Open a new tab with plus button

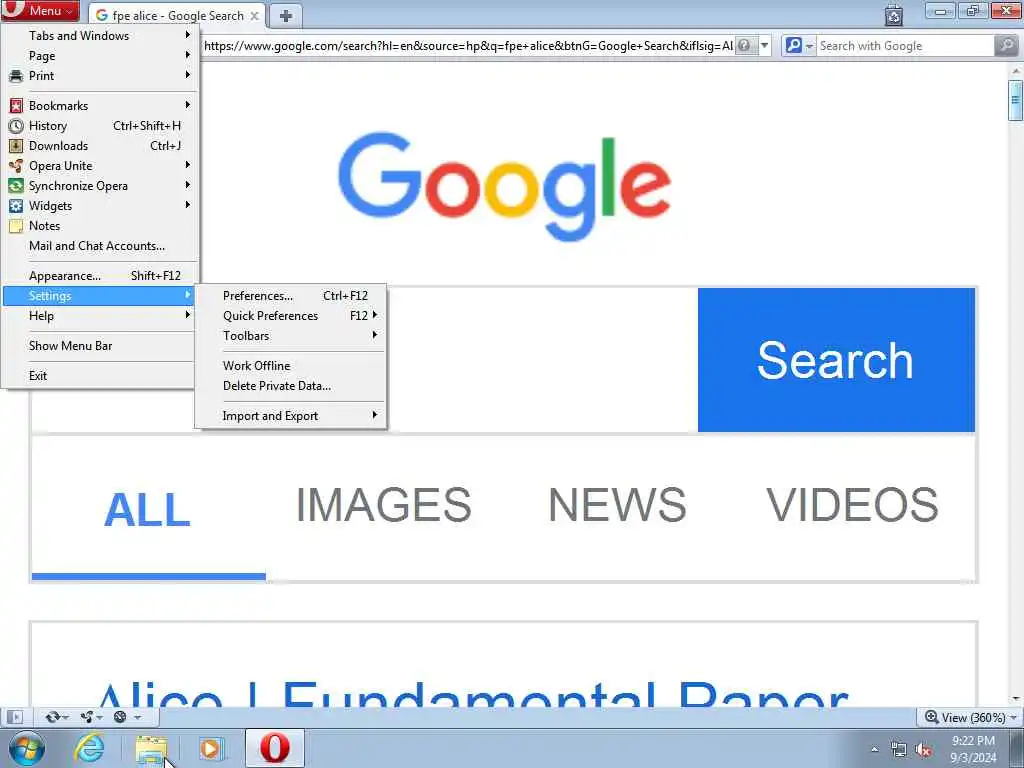coord(285,16)
